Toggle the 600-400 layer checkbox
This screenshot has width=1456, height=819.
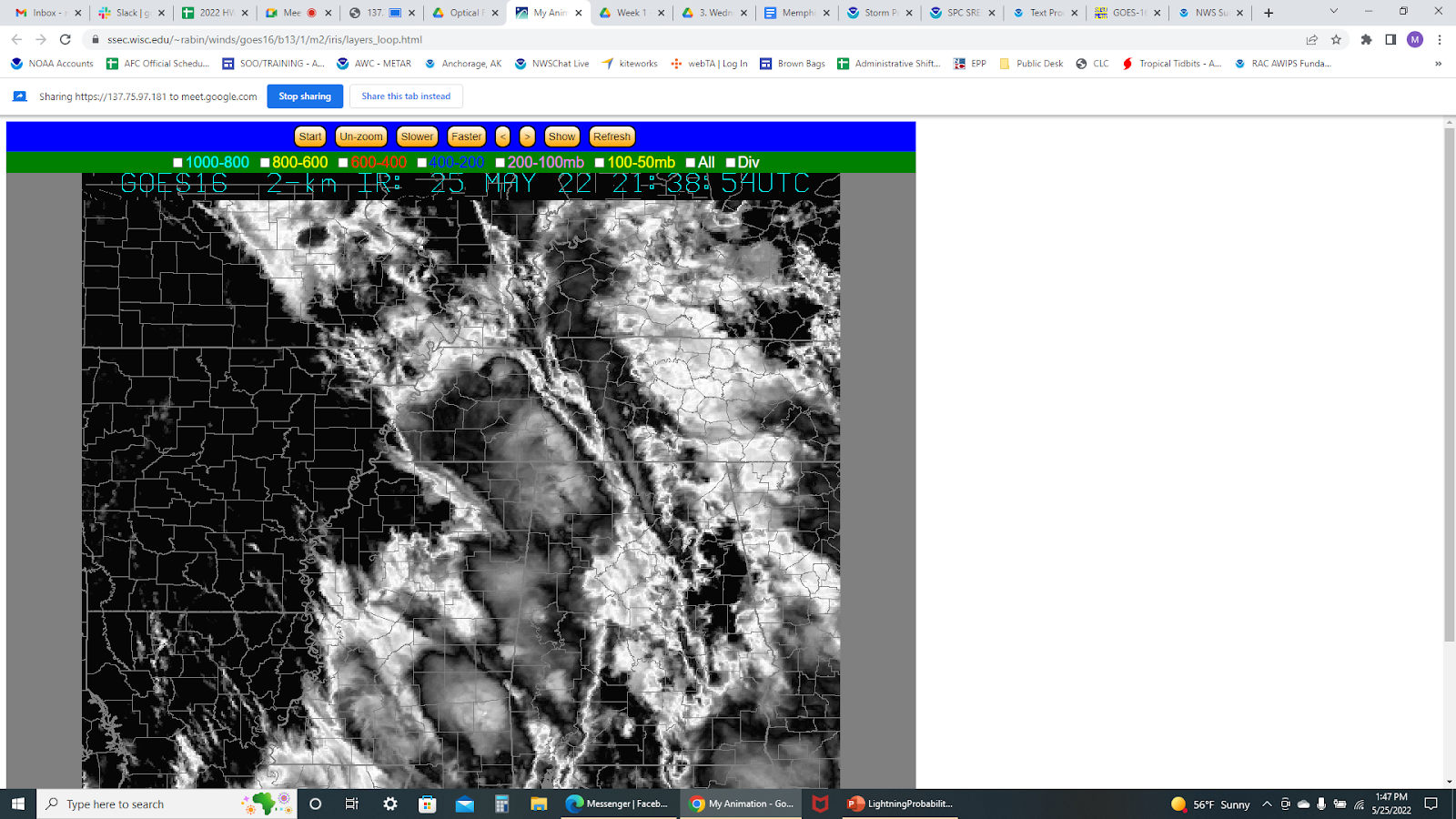[343, 163]
